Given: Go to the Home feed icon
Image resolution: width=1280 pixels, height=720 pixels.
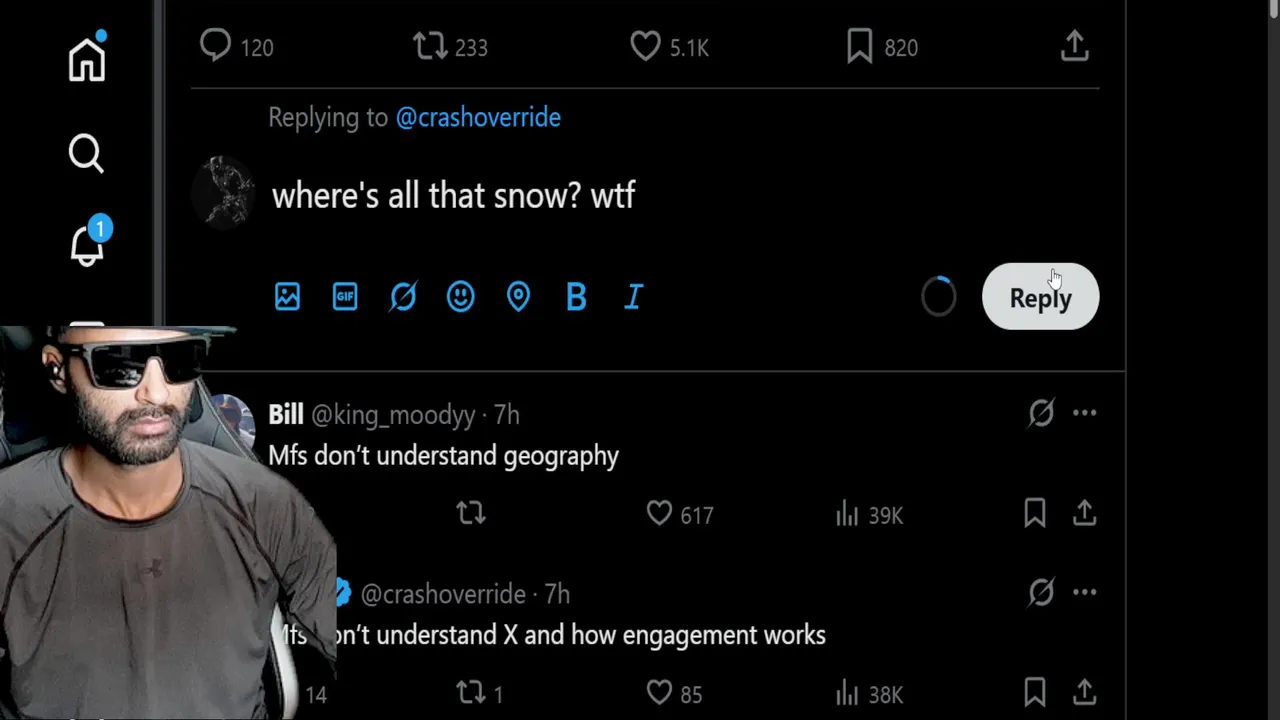Looking at the screenshot, I should coord(87,58).
